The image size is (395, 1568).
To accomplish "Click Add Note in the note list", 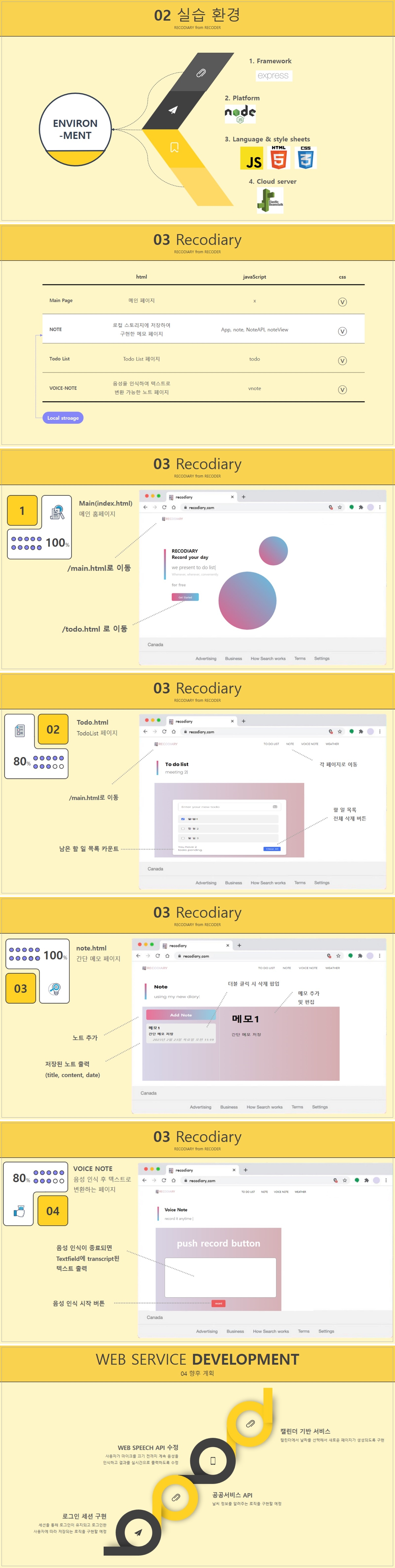I will [181, 1015].
